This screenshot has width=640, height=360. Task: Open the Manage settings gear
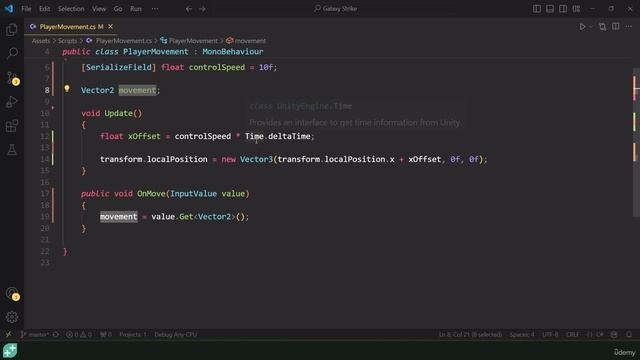(x=12, y=317)
